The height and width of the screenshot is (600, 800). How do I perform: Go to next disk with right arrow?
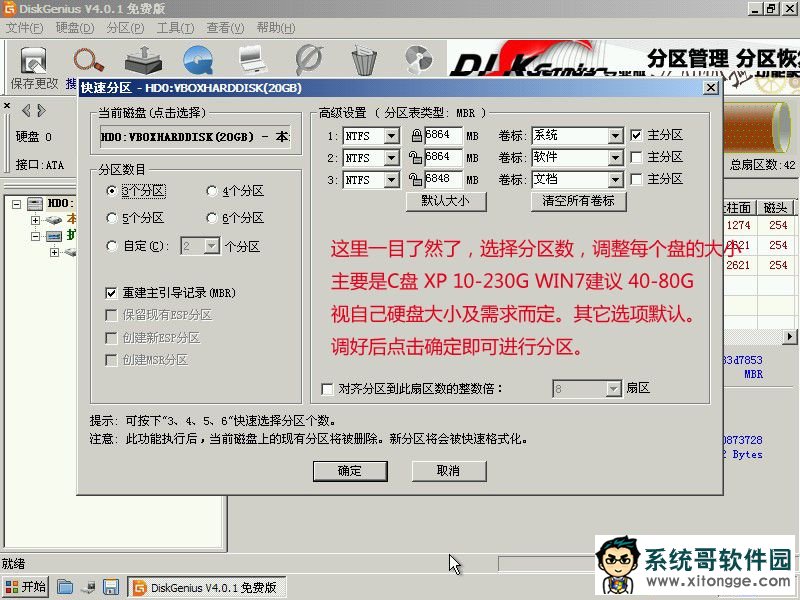click(41, 110)
